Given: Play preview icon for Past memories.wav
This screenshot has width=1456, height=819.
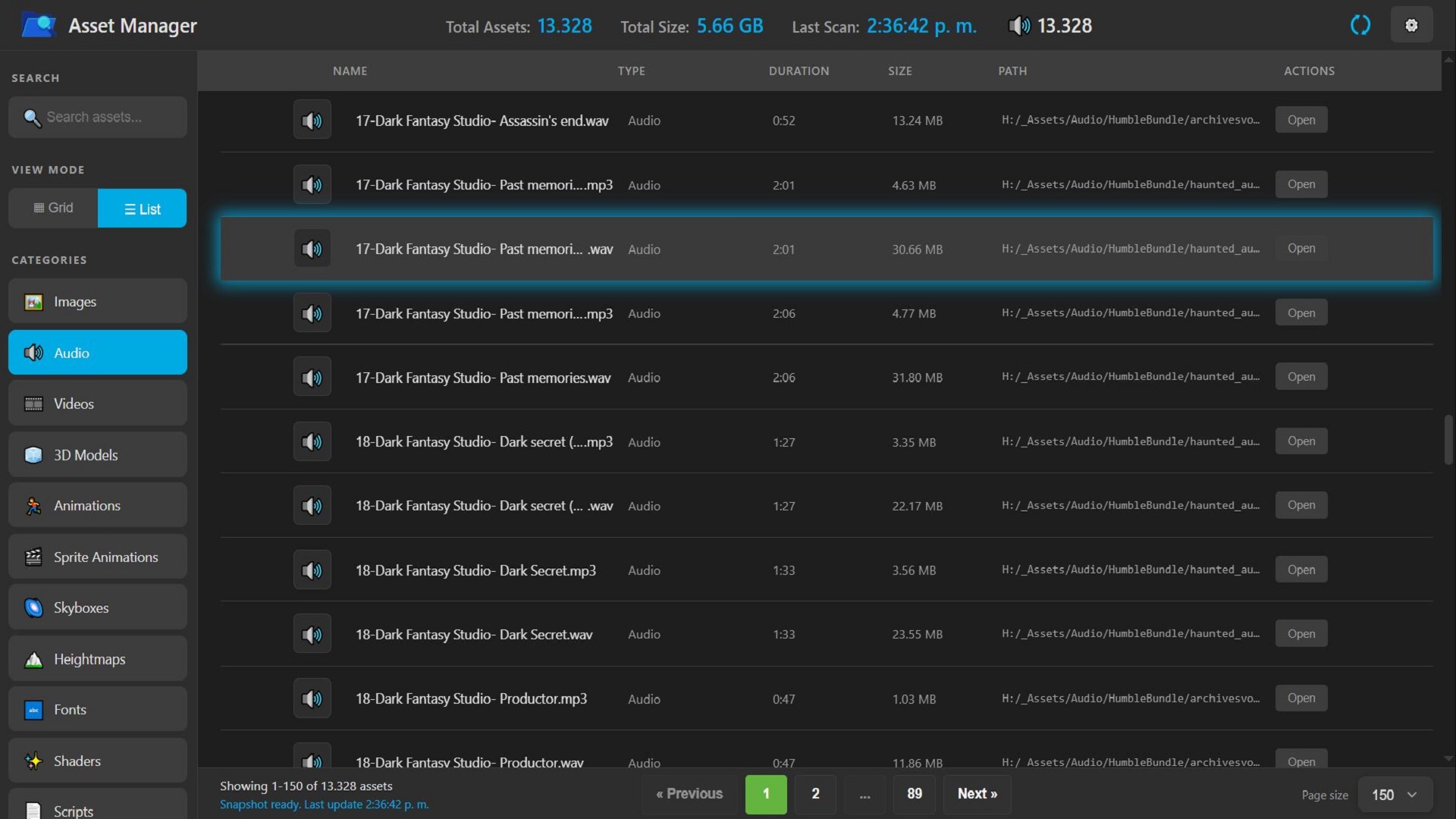Looking at the screenshot, I should [312, 377].
